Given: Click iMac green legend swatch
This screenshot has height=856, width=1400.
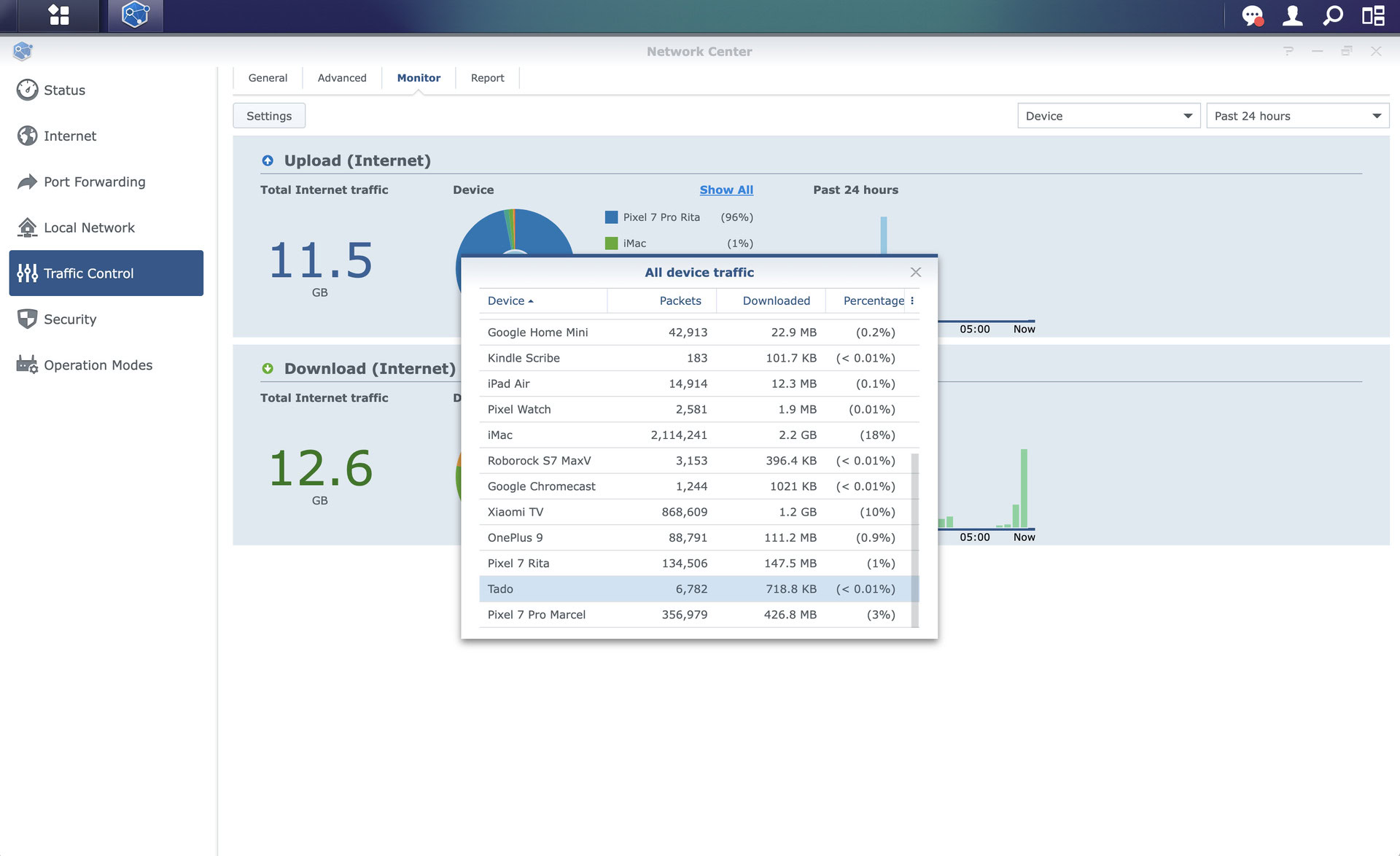Looking at the screenshot, I should (x=611, y=244).
